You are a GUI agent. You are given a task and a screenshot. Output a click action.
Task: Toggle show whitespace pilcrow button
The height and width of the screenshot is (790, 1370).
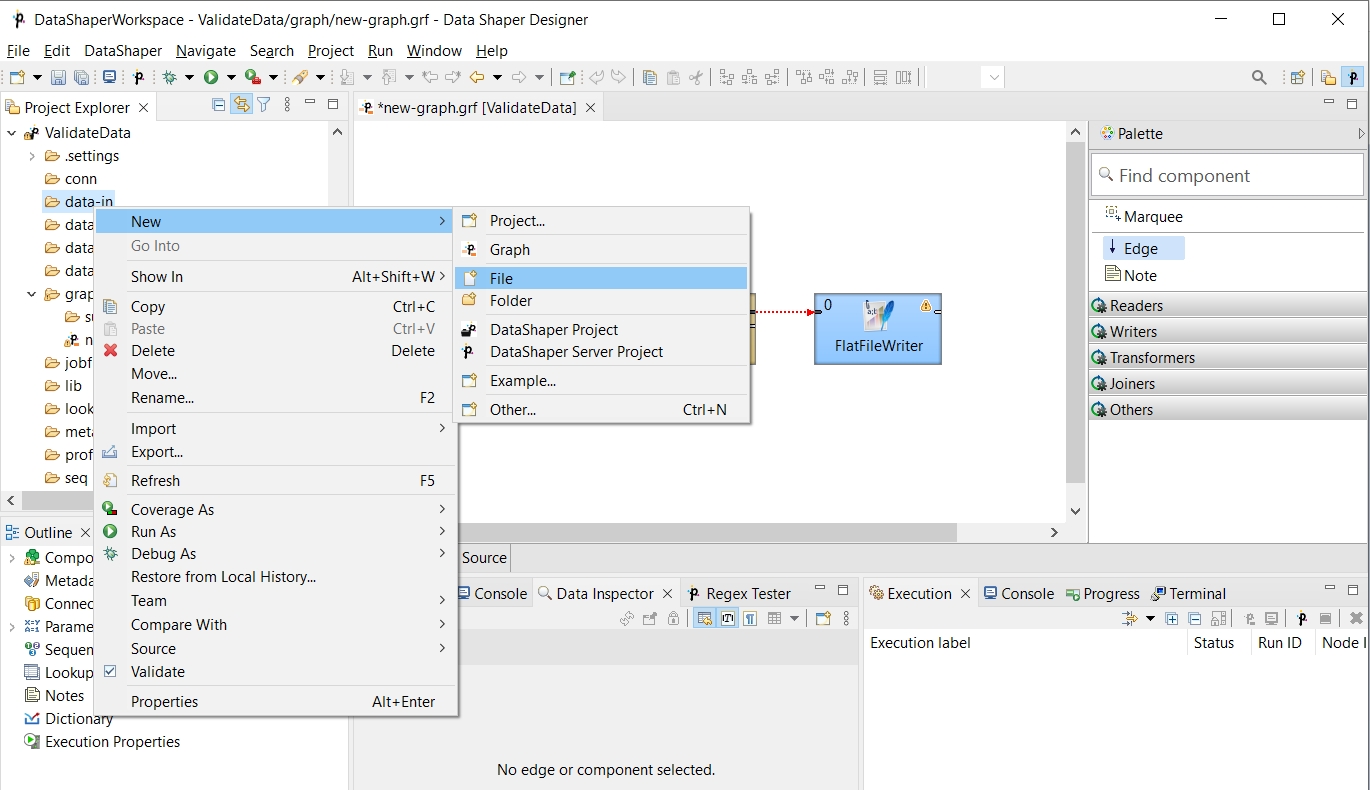750,618
